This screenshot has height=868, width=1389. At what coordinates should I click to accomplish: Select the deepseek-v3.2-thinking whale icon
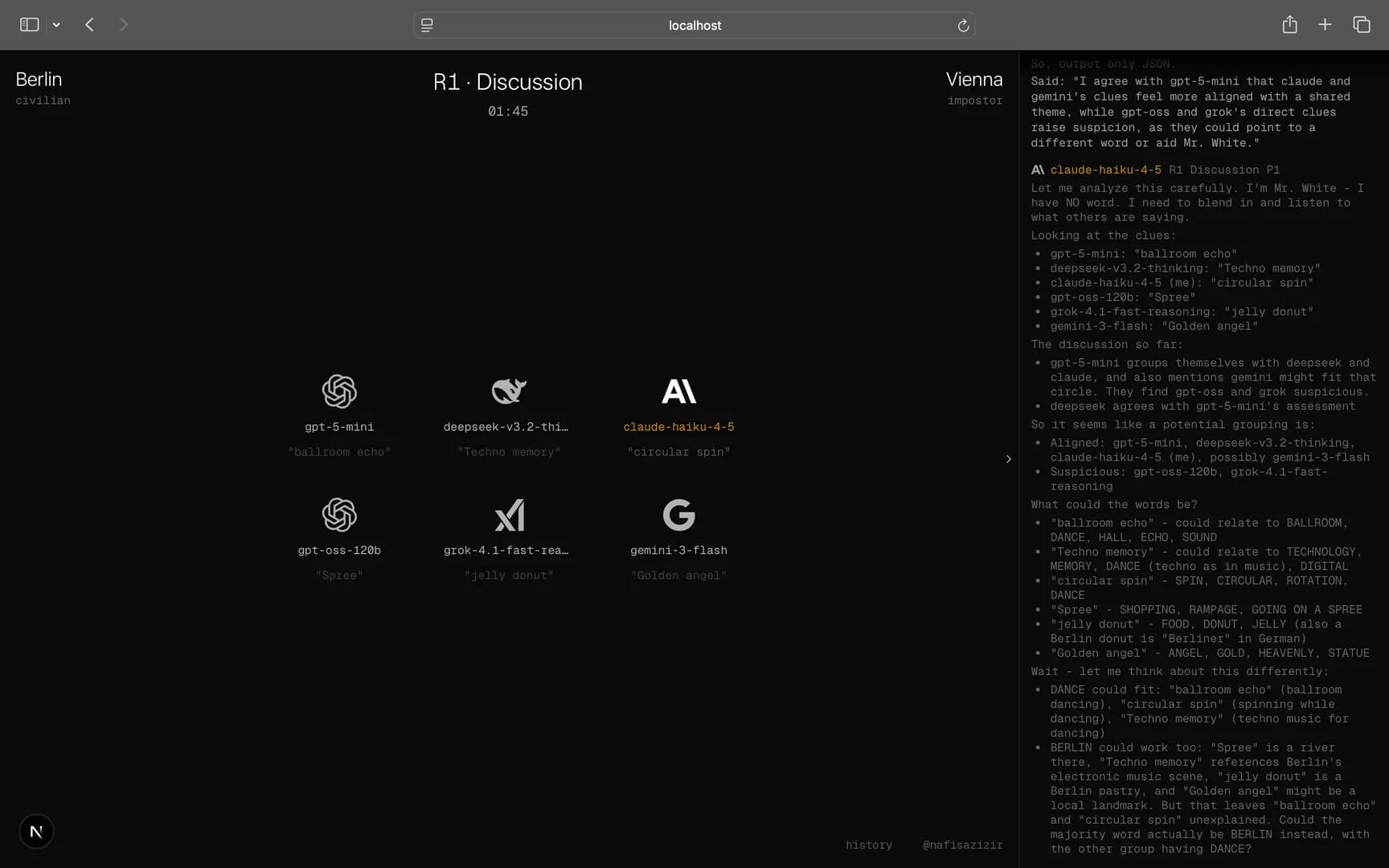tap(509, 391)
